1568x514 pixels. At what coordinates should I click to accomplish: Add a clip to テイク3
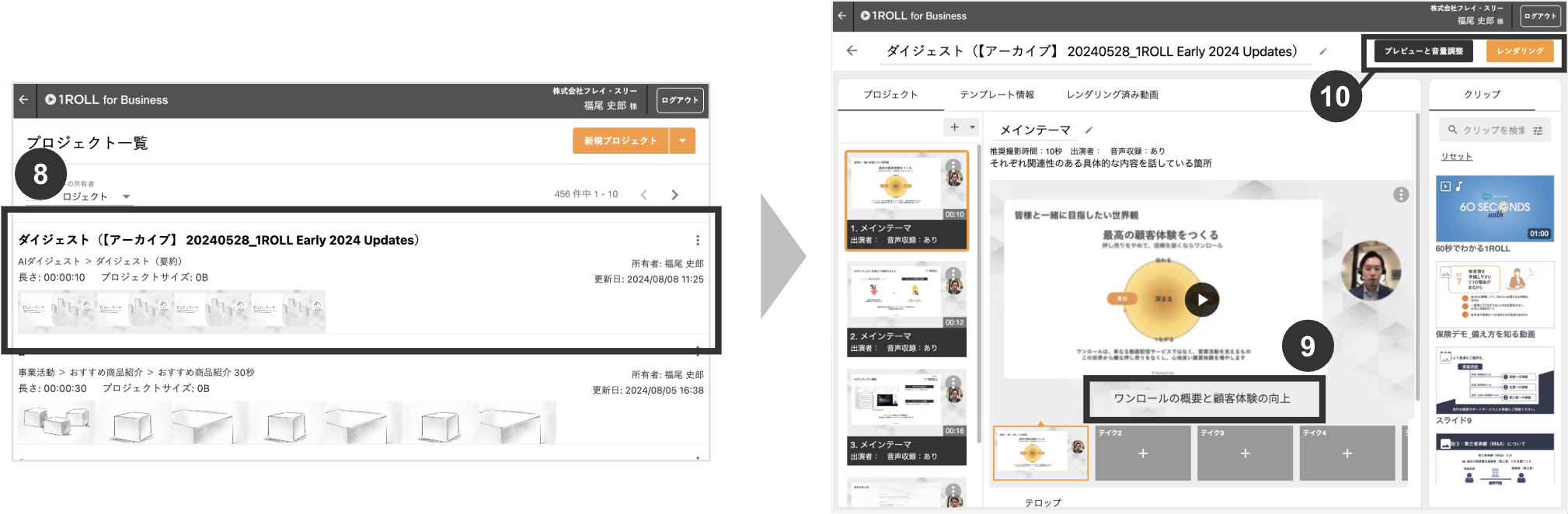pyautogui.click(x=1245, y=453)
